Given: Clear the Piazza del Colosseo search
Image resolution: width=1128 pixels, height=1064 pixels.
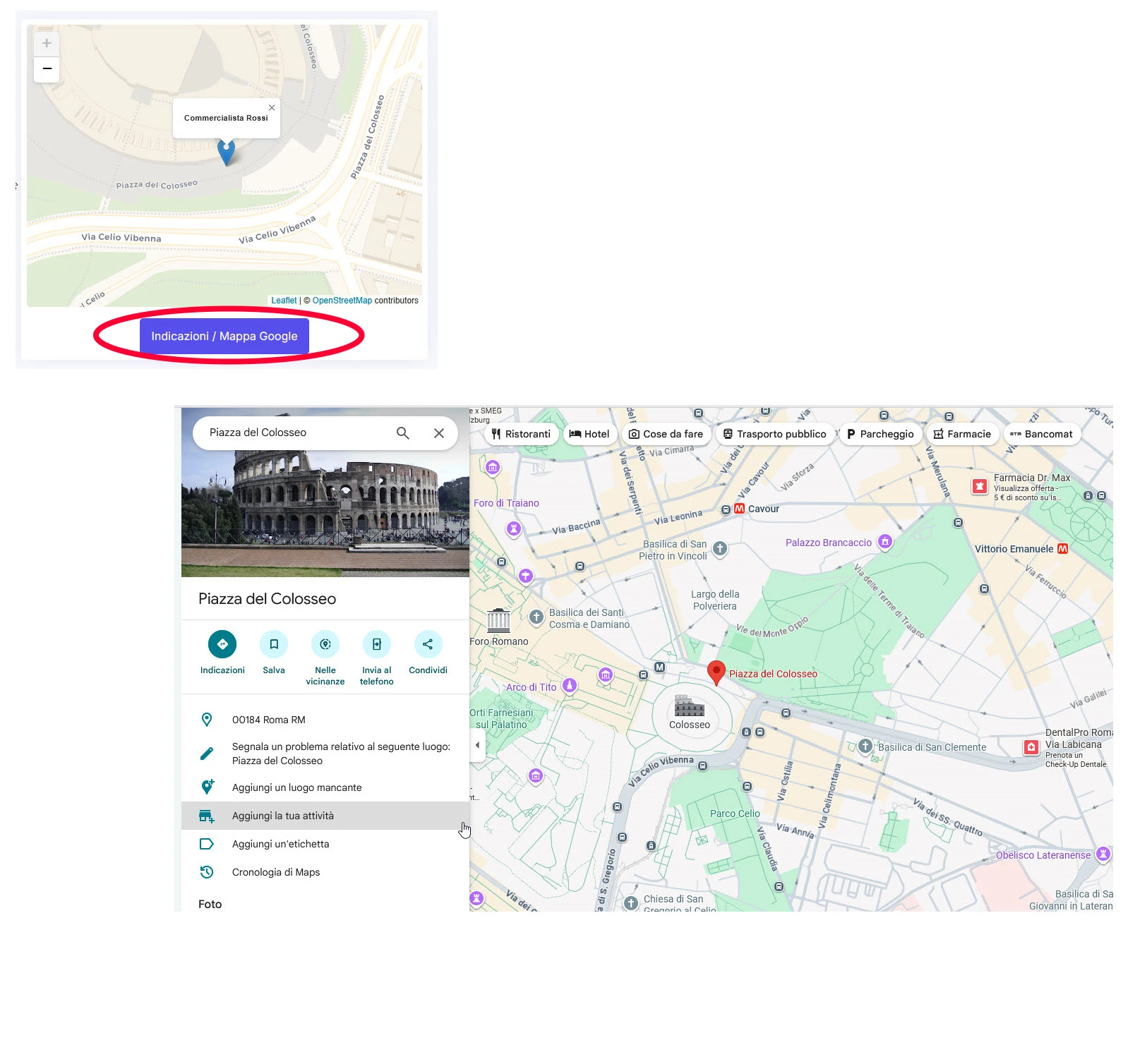Looking at the screenshot, I should (439, 433).
